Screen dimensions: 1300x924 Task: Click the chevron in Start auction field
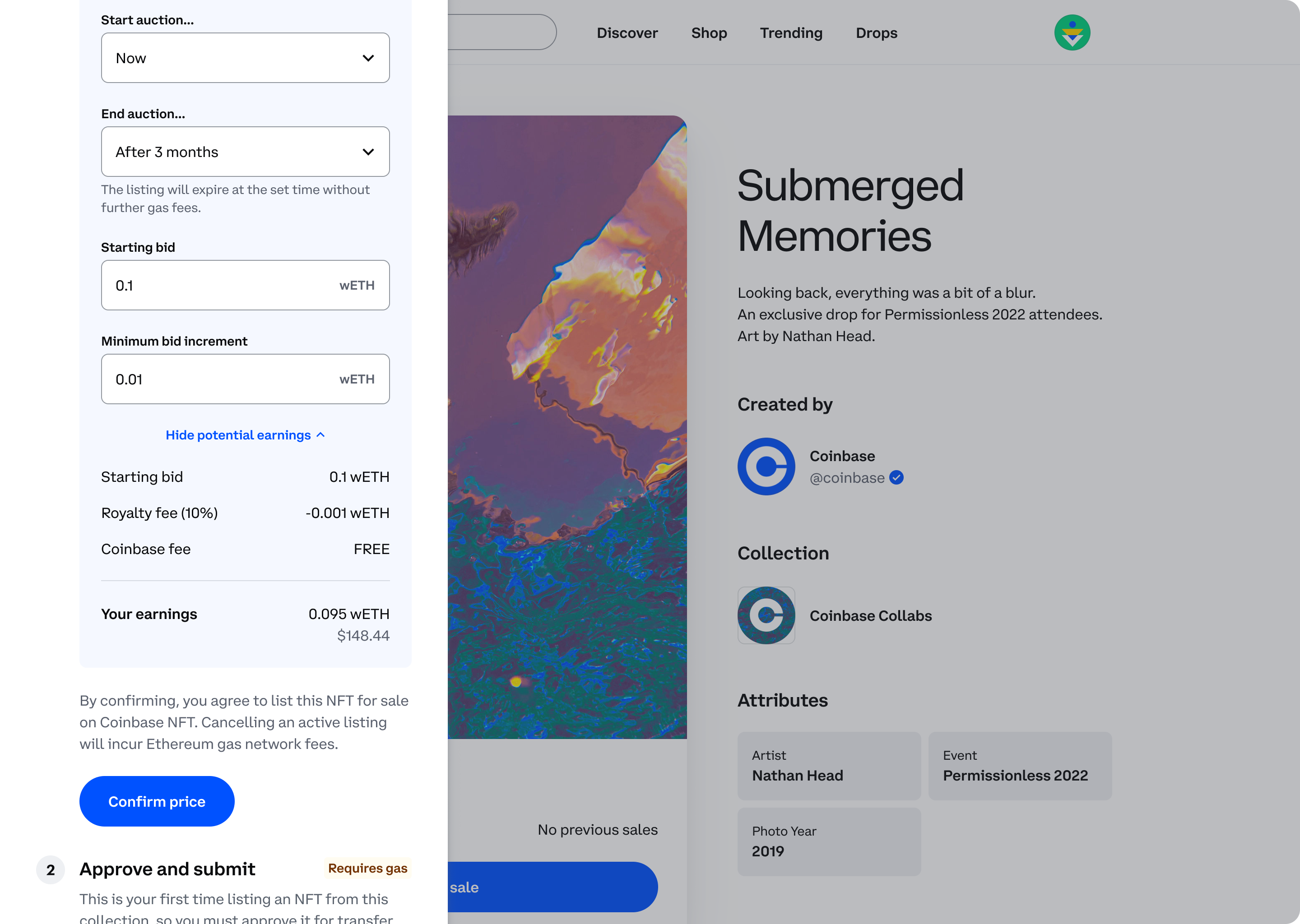[x=368, y=58]
